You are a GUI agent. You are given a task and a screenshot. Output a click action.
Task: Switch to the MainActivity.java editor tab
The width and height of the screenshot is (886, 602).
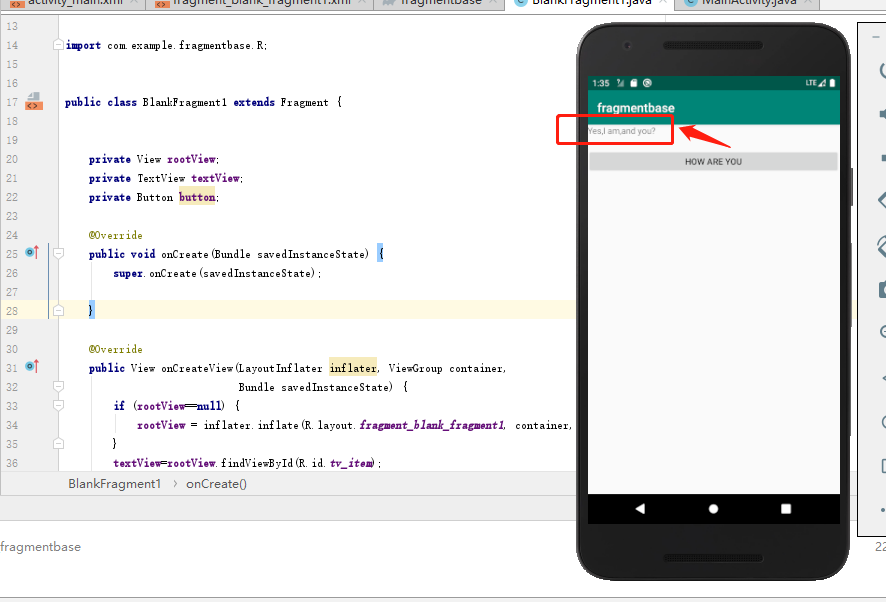coord(749,3)
